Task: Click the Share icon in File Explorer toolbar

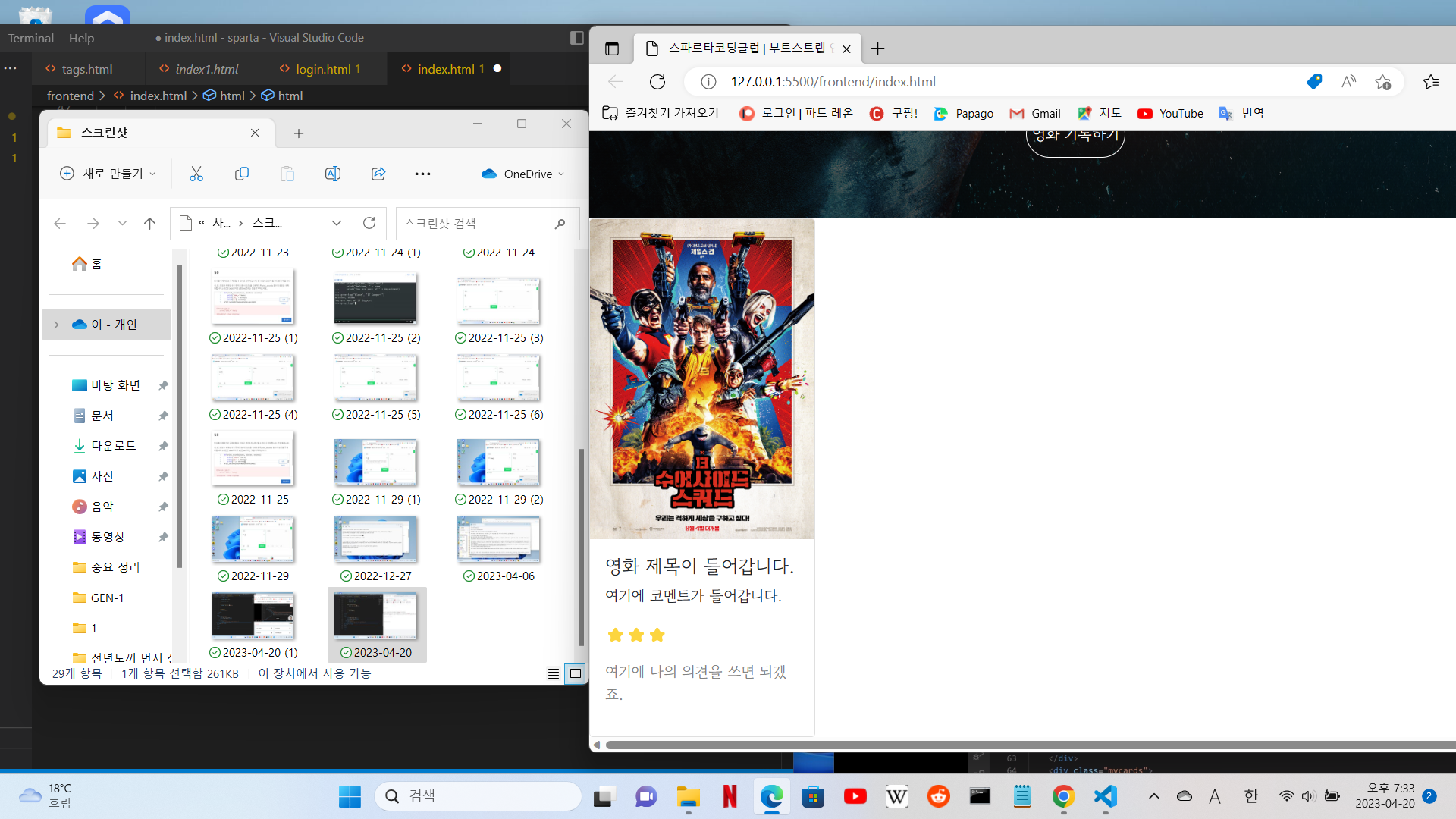Action: point(378,174)
